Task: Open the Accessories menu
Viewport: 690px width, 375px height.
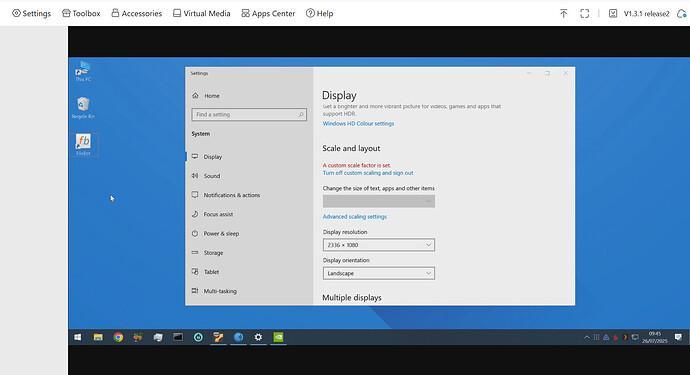Action: [136, 14]
